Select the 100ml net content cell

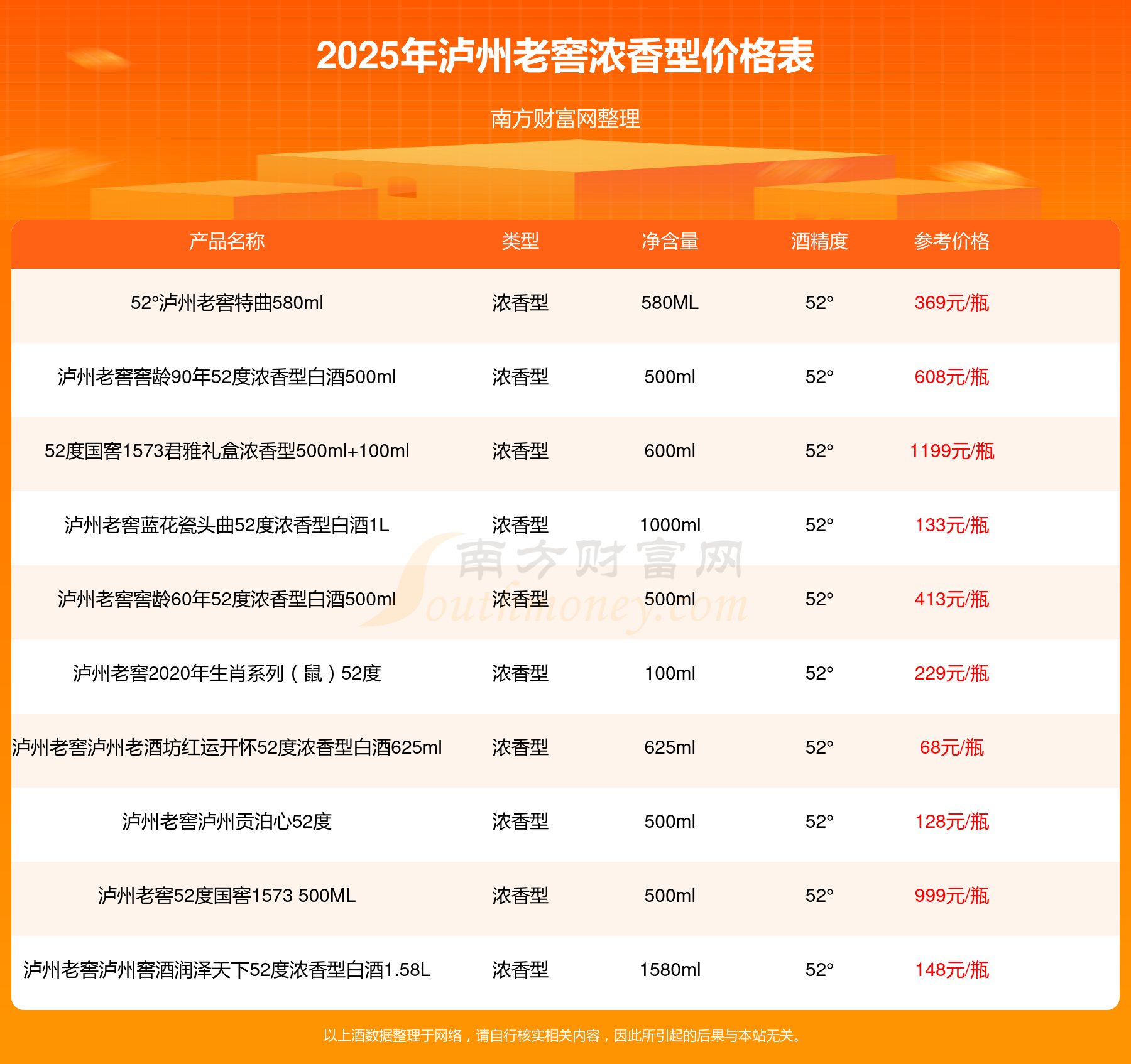[670, 673]
